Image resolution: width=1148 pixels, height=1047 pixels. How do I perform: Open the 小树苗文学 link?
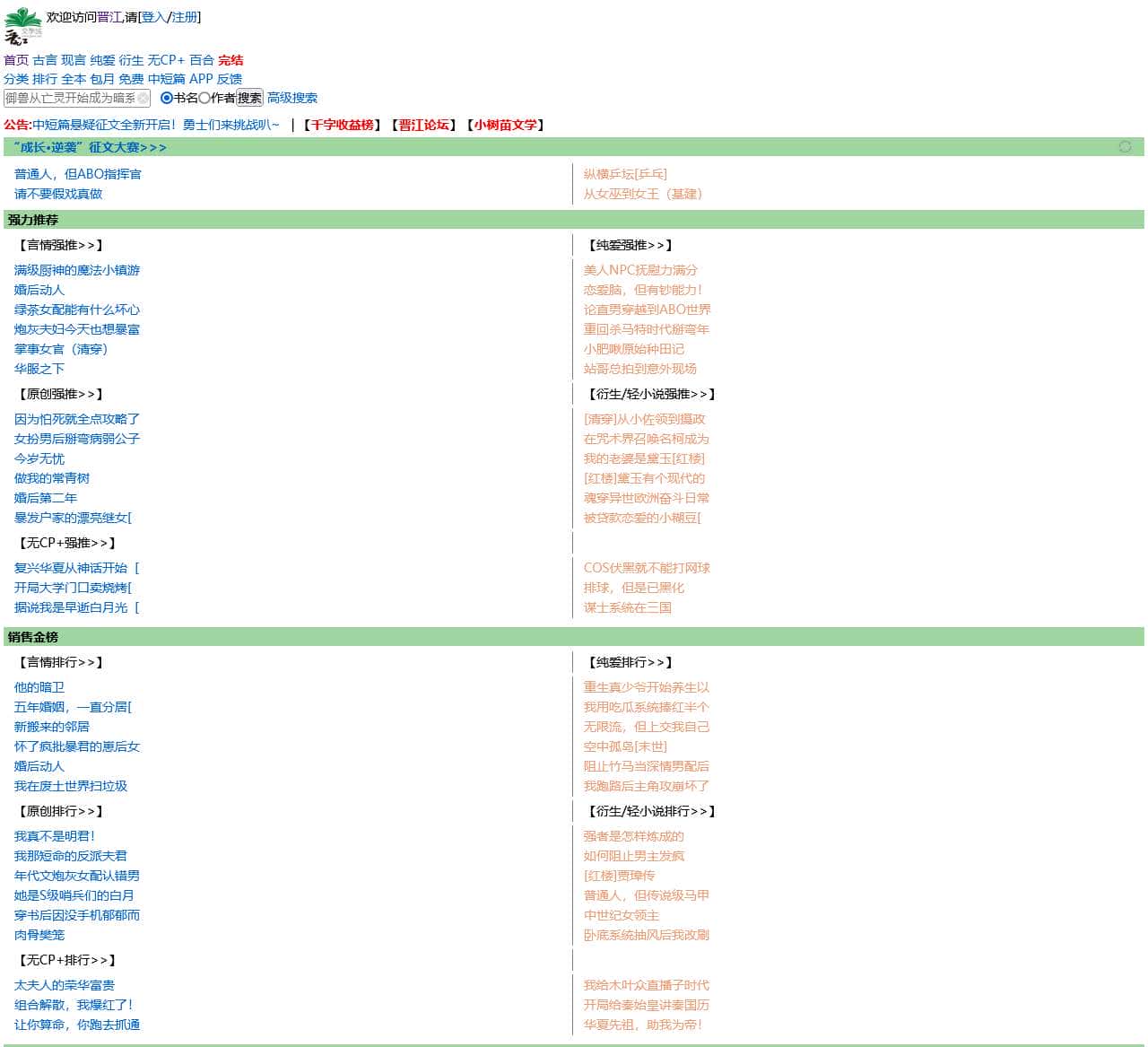click(506, 125)
